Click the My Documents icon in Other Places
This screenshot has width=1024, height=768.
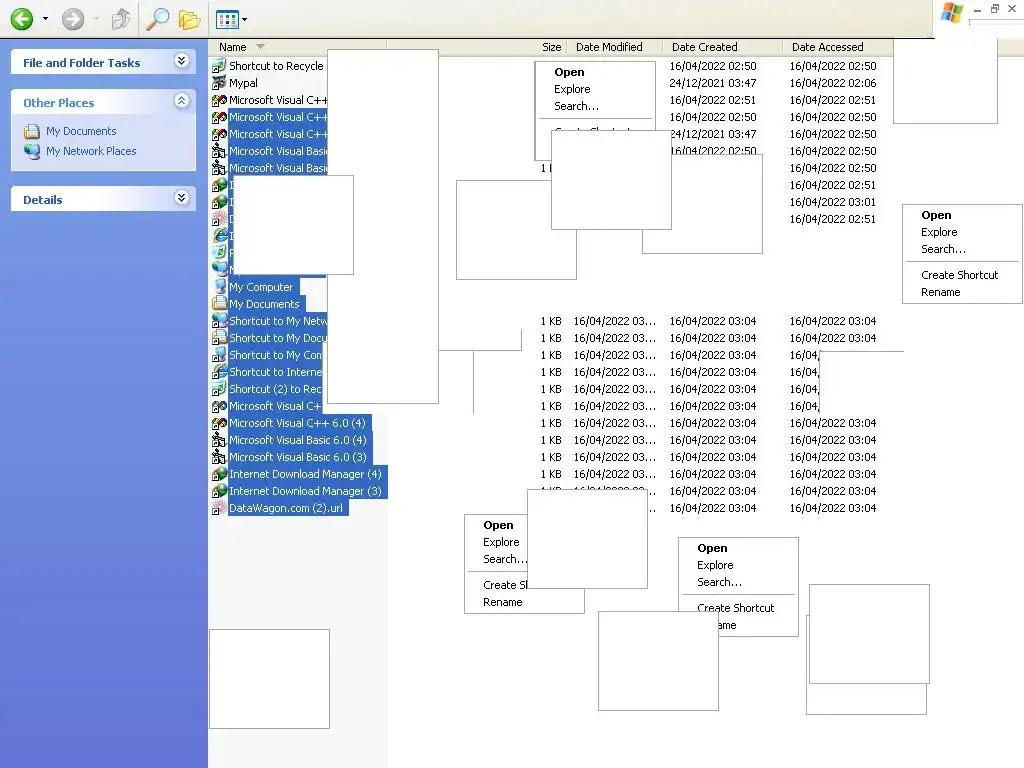(32, 131)
